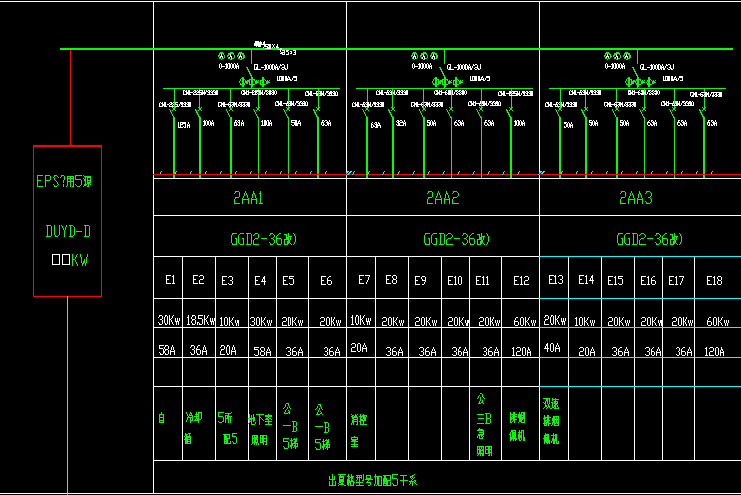741x495 pixels.
Task: Select the green description text under E4
Action: tap(260, 429)
